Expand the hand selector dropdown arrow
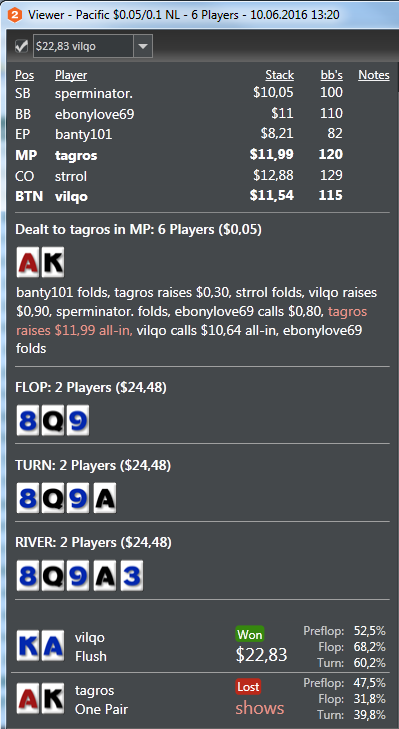This screenshot has width=399, height=729. (143, 46)
